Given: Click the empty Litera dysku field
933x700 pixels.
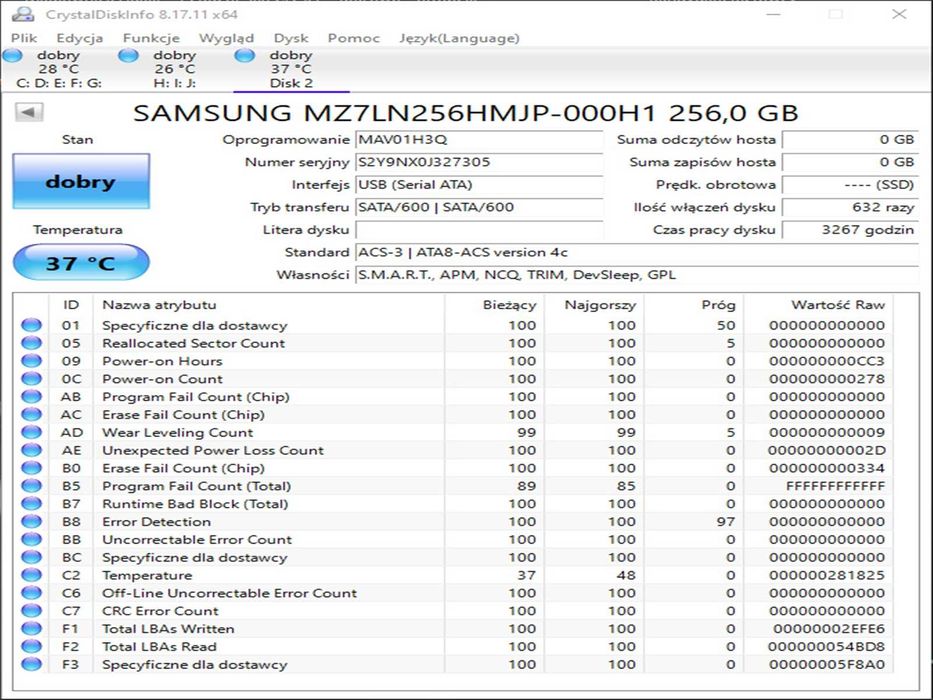Looking at the screenshot, I should pos(479,230).
